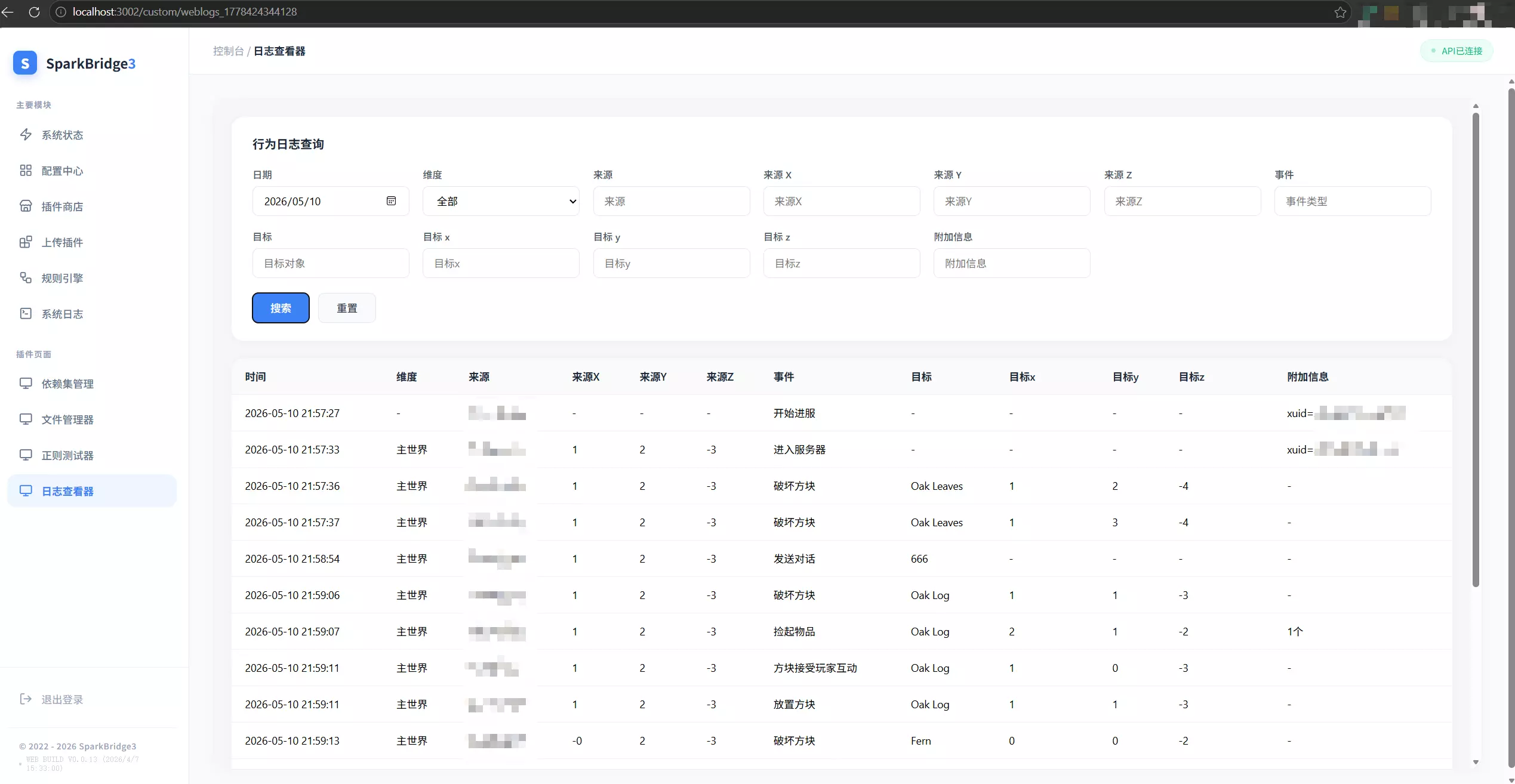Image resolution: width=1515 pixels, height=784 pixels.
Task: Open 插件商店 menu item
Action: tap(92, 206)
